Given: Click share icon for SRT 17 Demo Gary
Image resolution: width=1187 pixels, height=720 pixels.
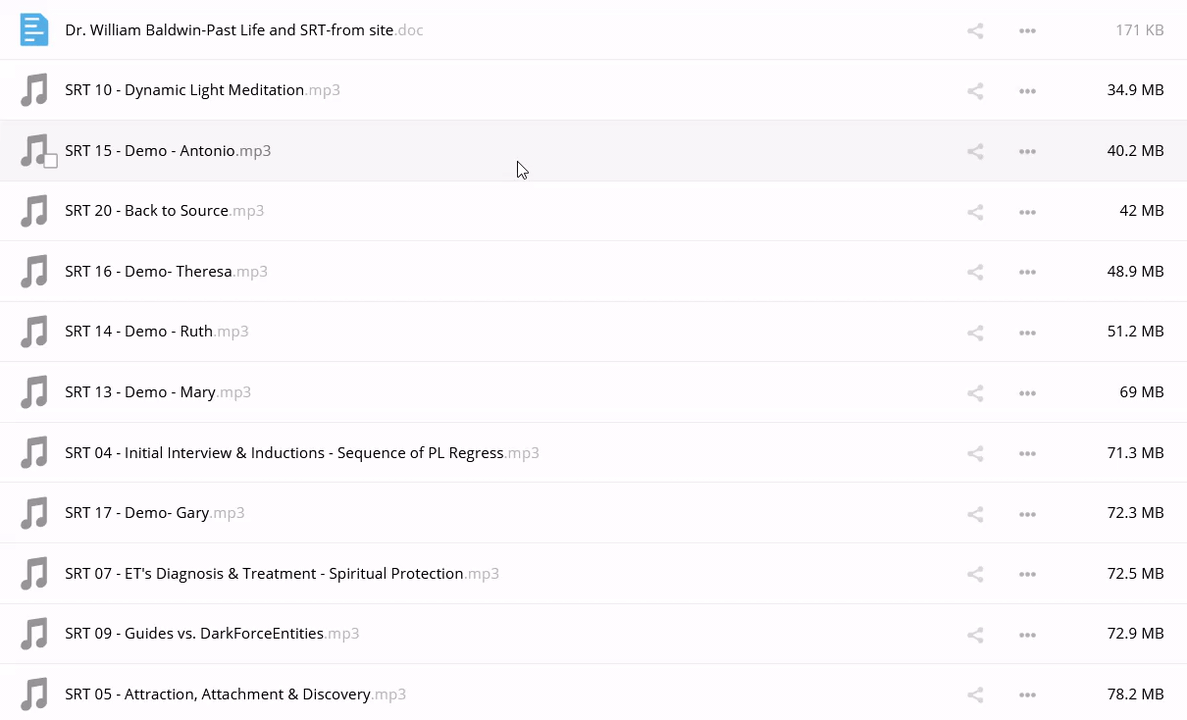Looking at the screenshot, I should 975,514.
